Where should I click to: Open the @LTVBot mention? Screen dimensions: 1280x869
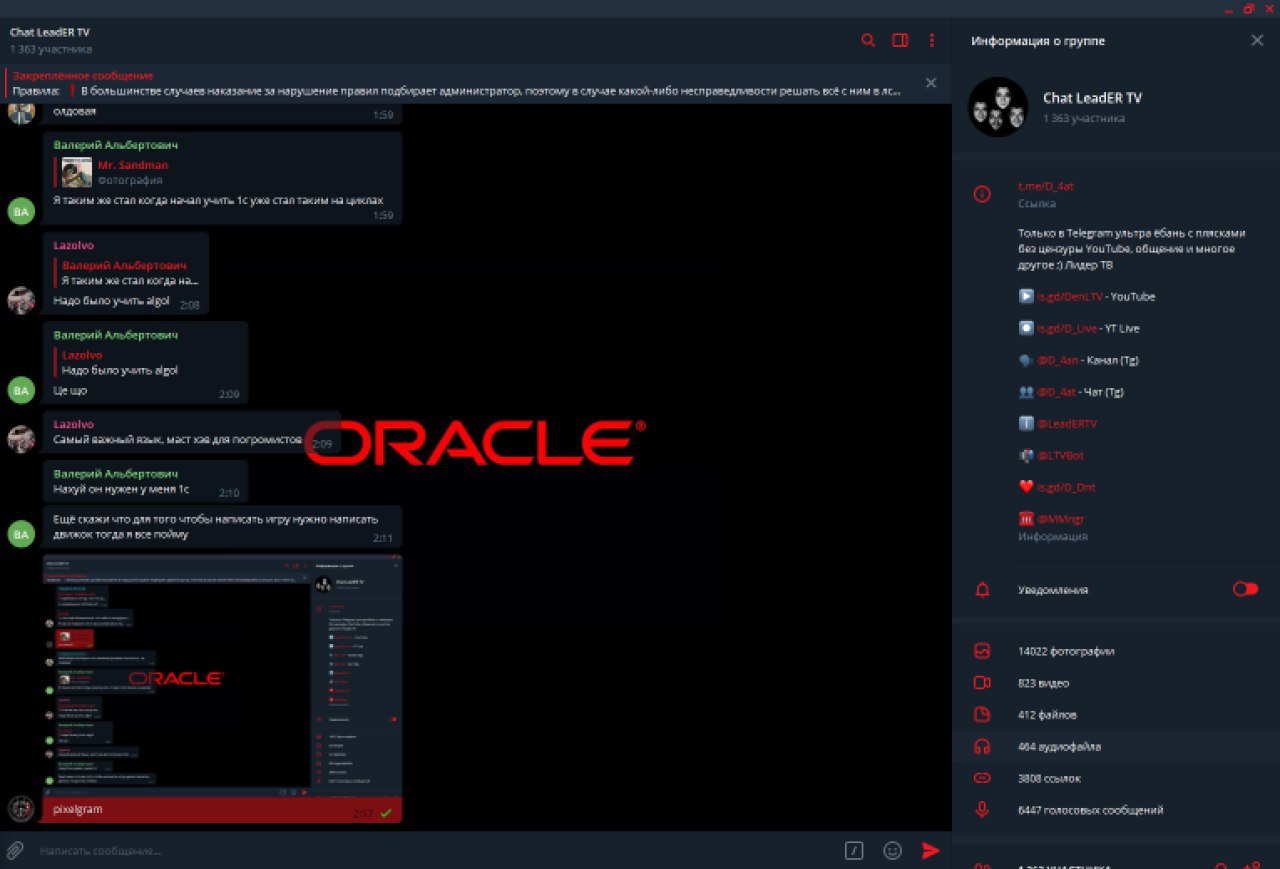coord(1060,456)
